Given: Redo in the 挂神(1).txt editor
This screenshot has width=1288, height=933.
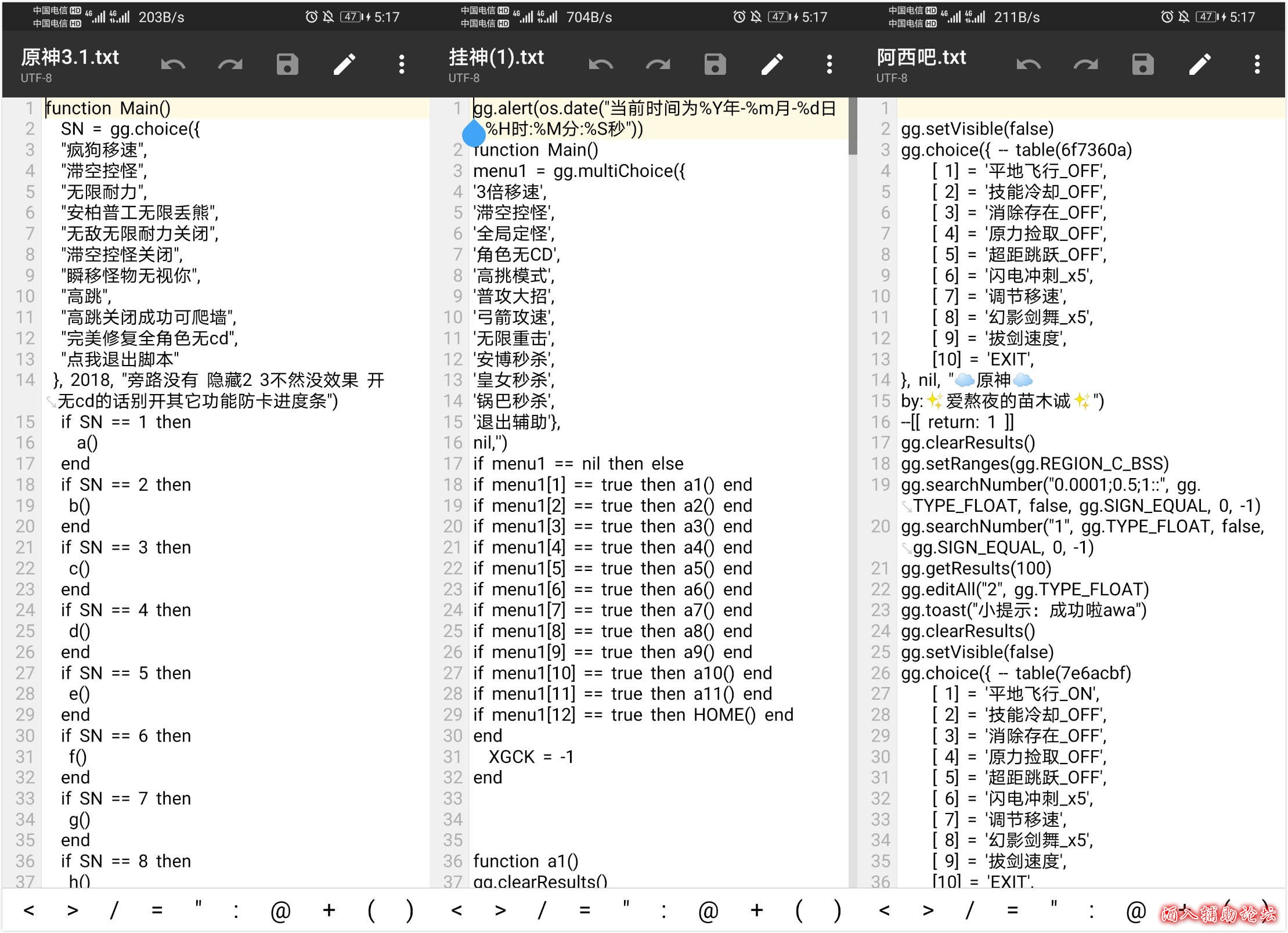Looking at the screenshot, I should click(658, 64).
